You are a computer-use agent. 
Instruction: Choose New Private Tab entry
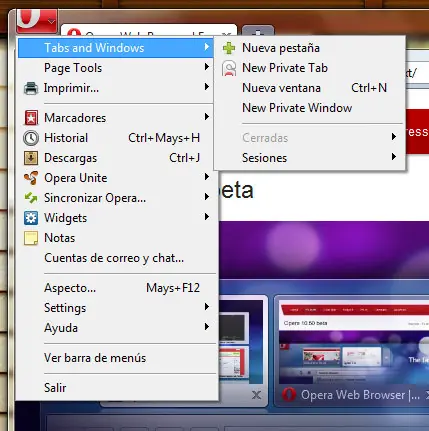(x=310, y=68)
